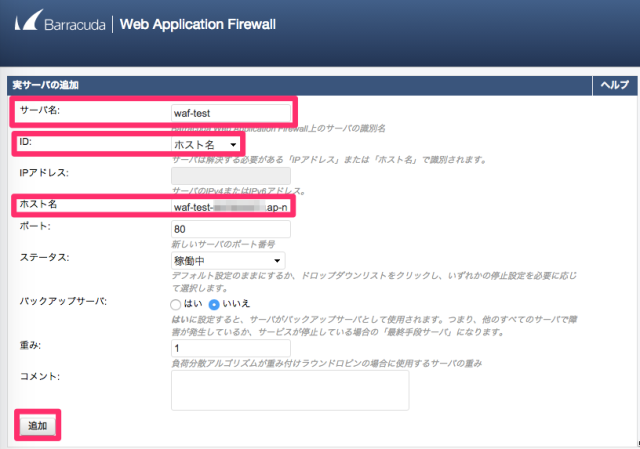Image resolution: width=640 pixels, height=449 pixels.
Task: Click the サーバ名 input field
Action: pos(231,113)
